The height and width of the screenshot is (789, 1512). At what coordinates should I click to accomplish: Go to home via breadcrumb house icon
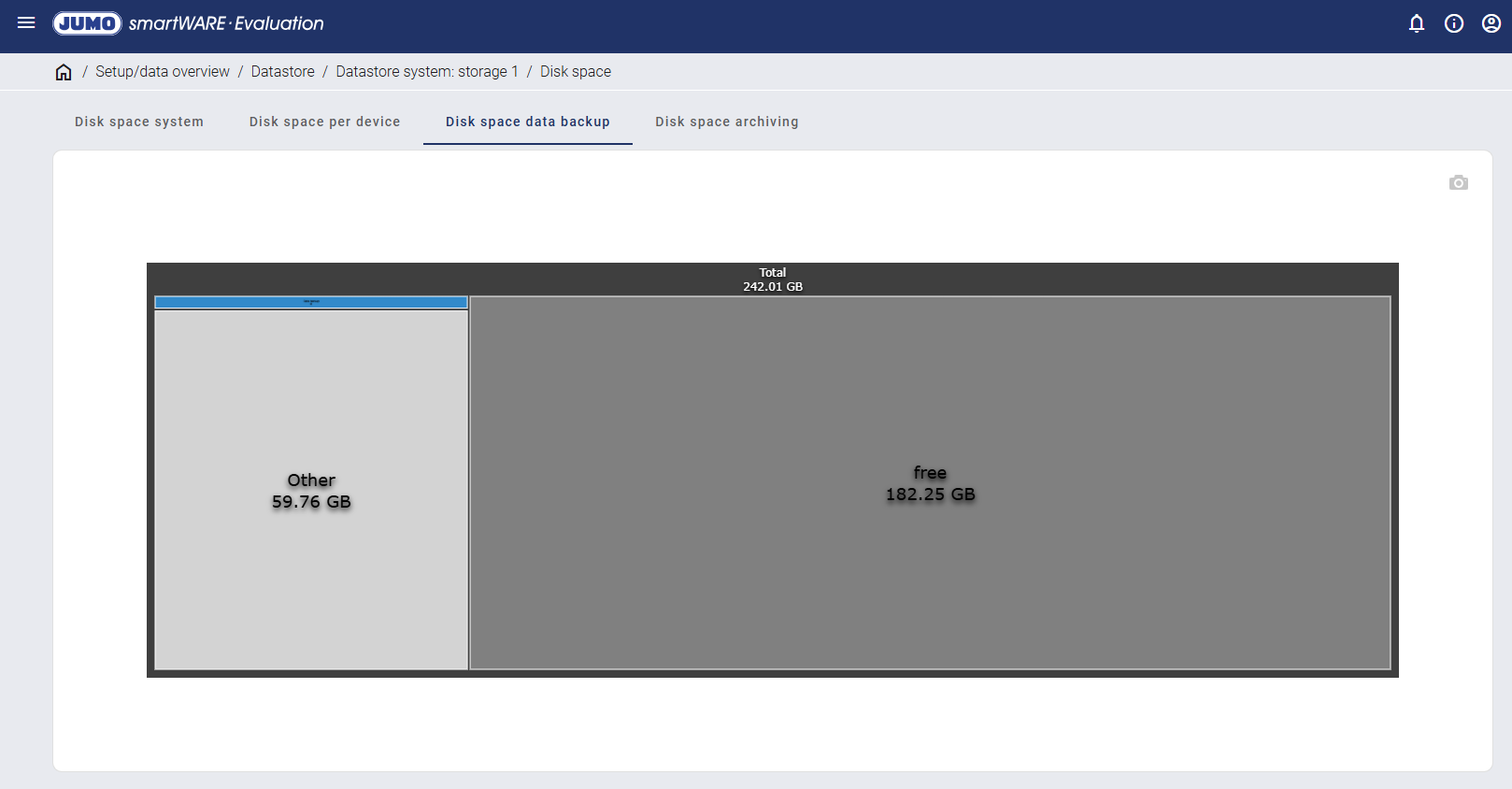(64, 72)
